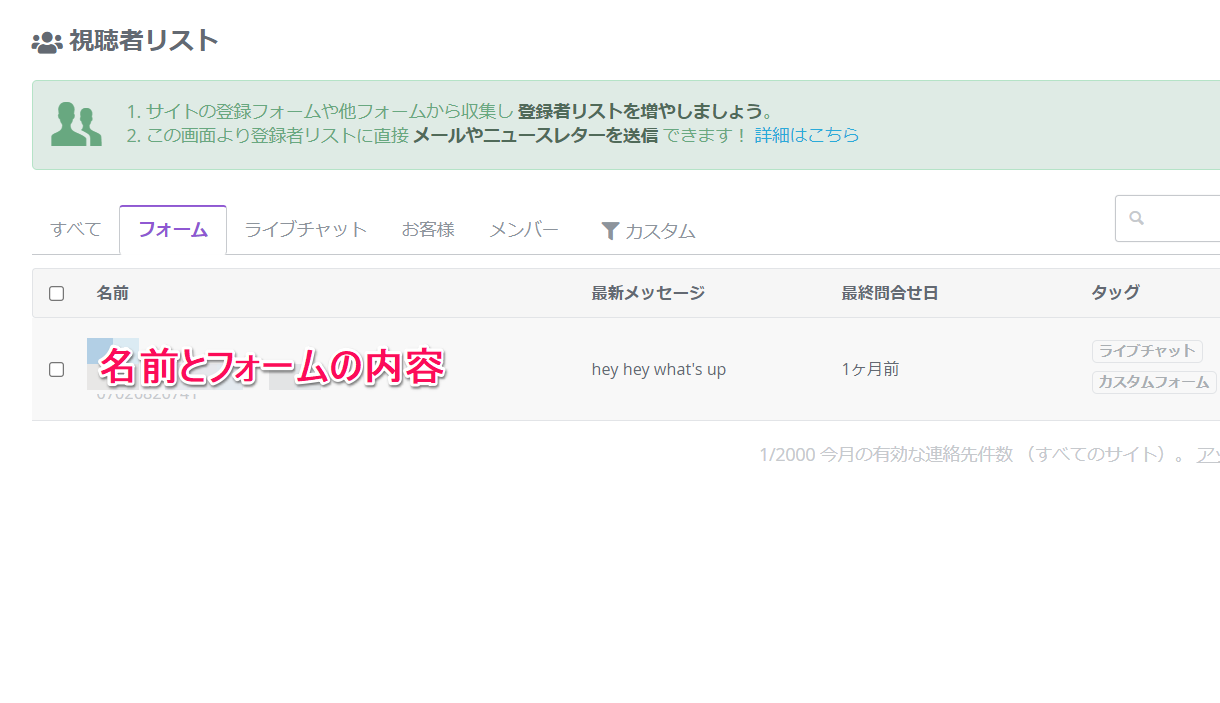Click the 最新メッセージ column header
1220x703 pixels.
point(648,293)
